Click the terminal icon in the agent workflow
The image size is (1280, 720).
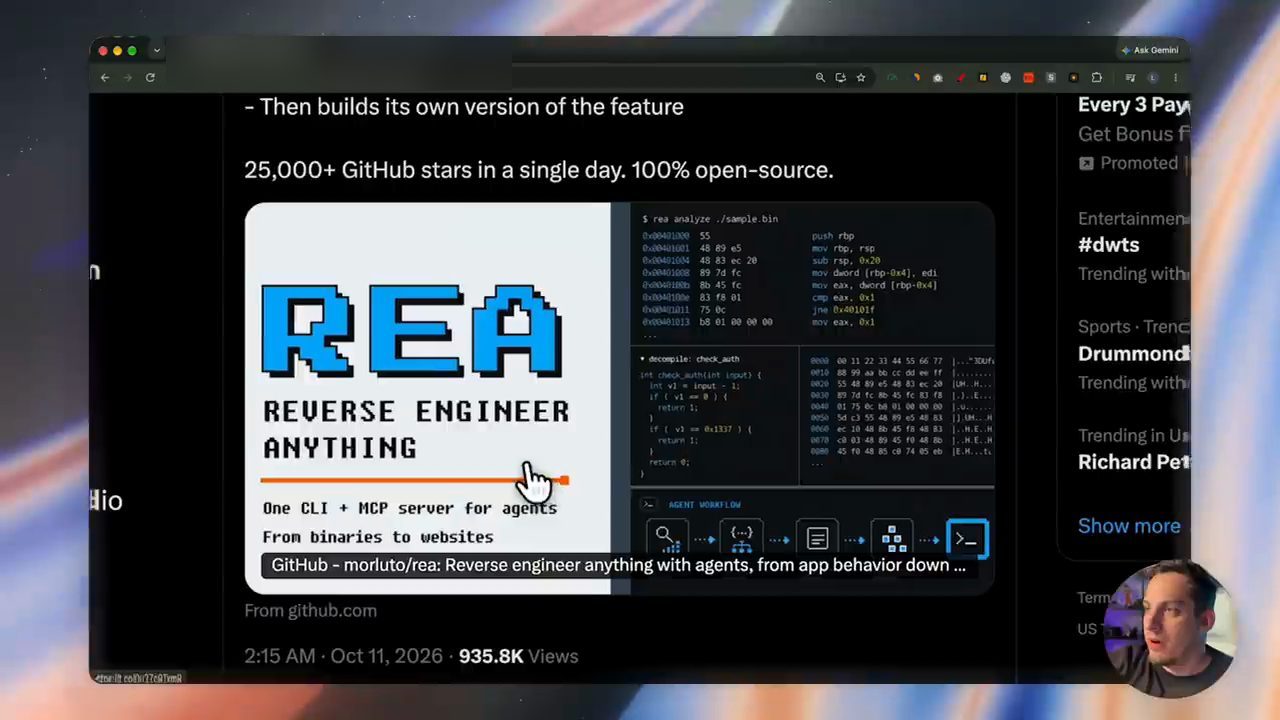pyautogui.click(x=966, y=539)
